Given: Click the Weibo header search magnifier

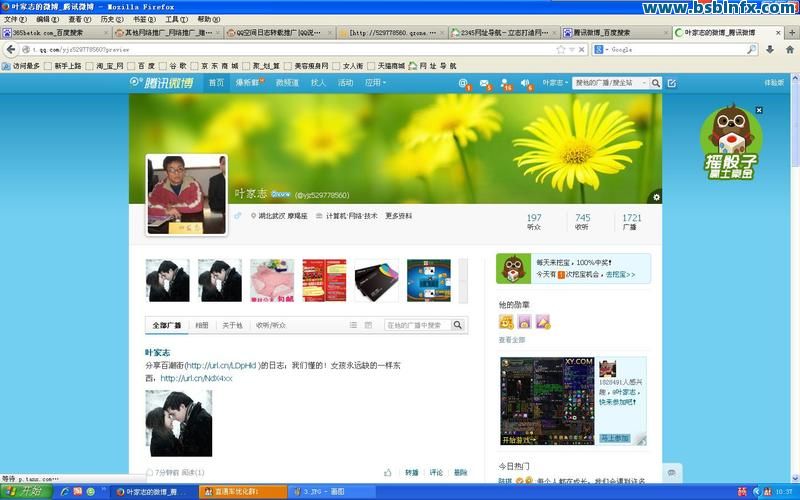Looking at the screenshot, I should click(x=656, y=83).
